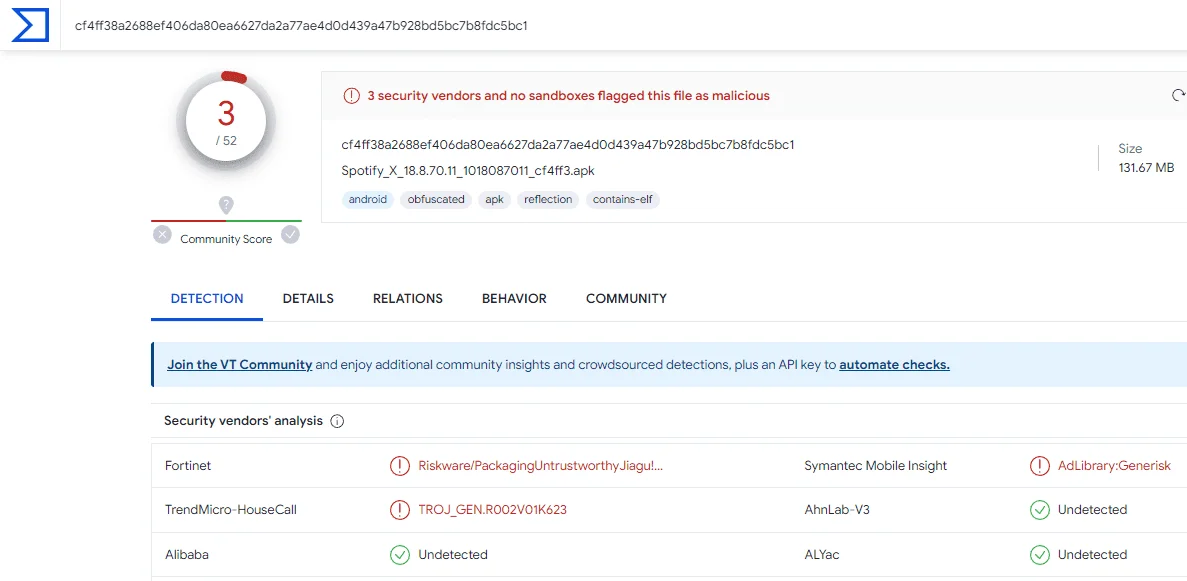Screen dimensions: 1187x581
Task: Click the AhnLab-V3 vendor name
Action: 837,510
